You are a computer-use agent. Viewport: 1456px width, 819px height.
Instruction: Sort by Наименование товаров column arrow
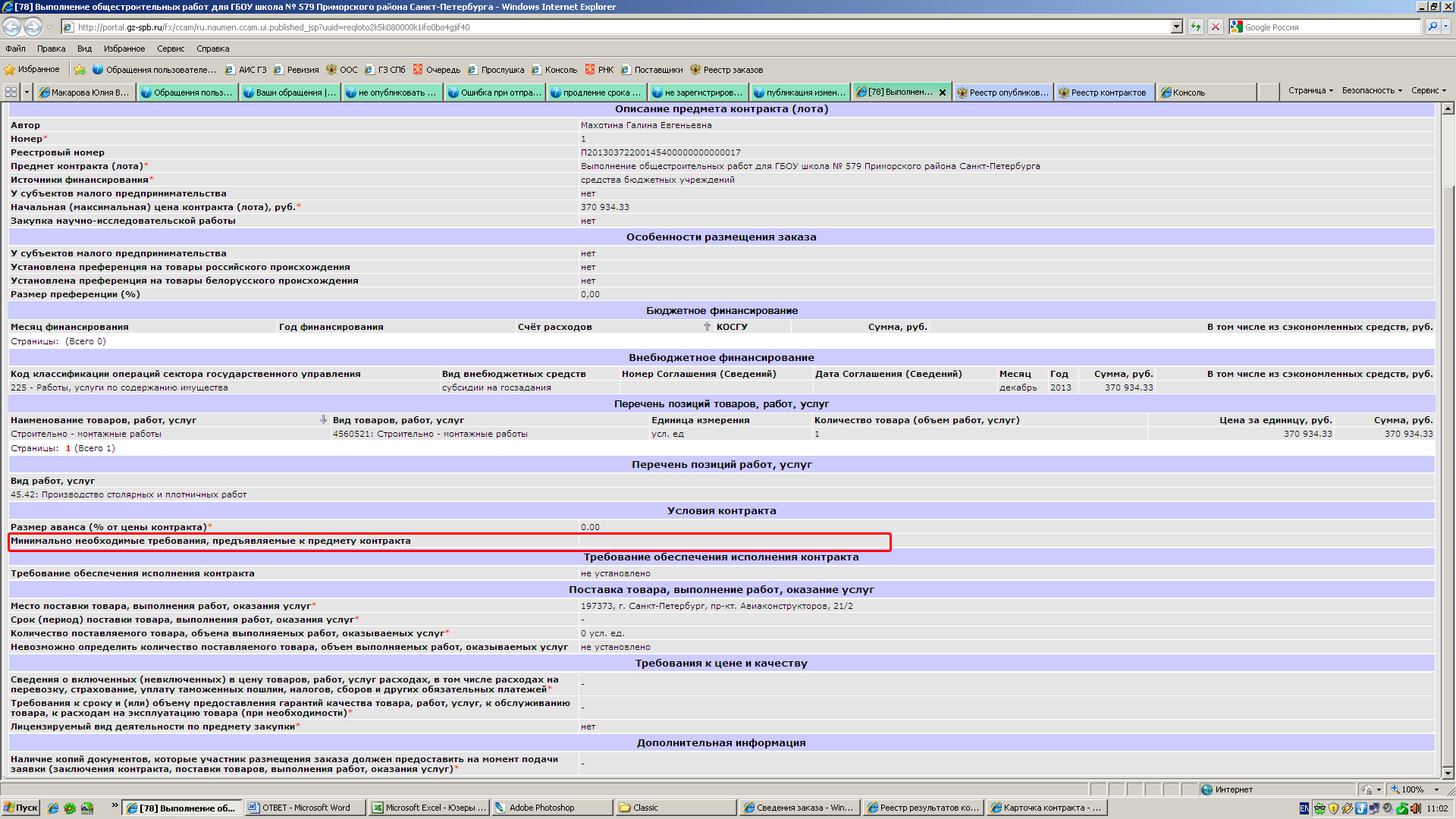323,419
